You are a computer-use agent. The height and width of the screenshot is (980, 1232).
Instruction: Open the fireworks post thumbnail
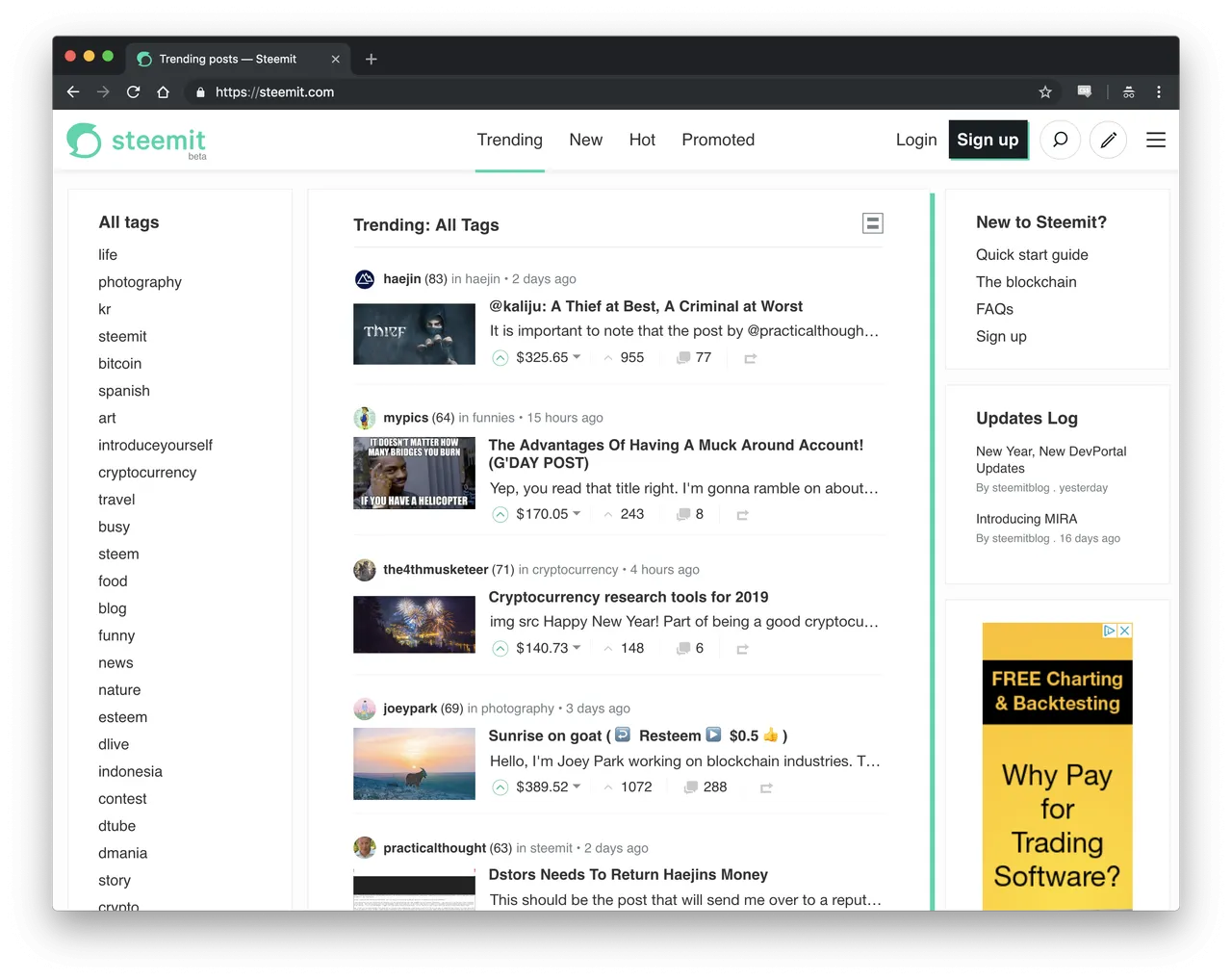414,625
